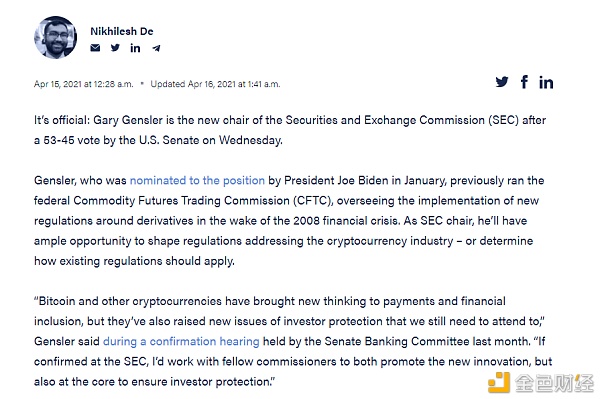Open the Nikhilesh De author name

122,31
